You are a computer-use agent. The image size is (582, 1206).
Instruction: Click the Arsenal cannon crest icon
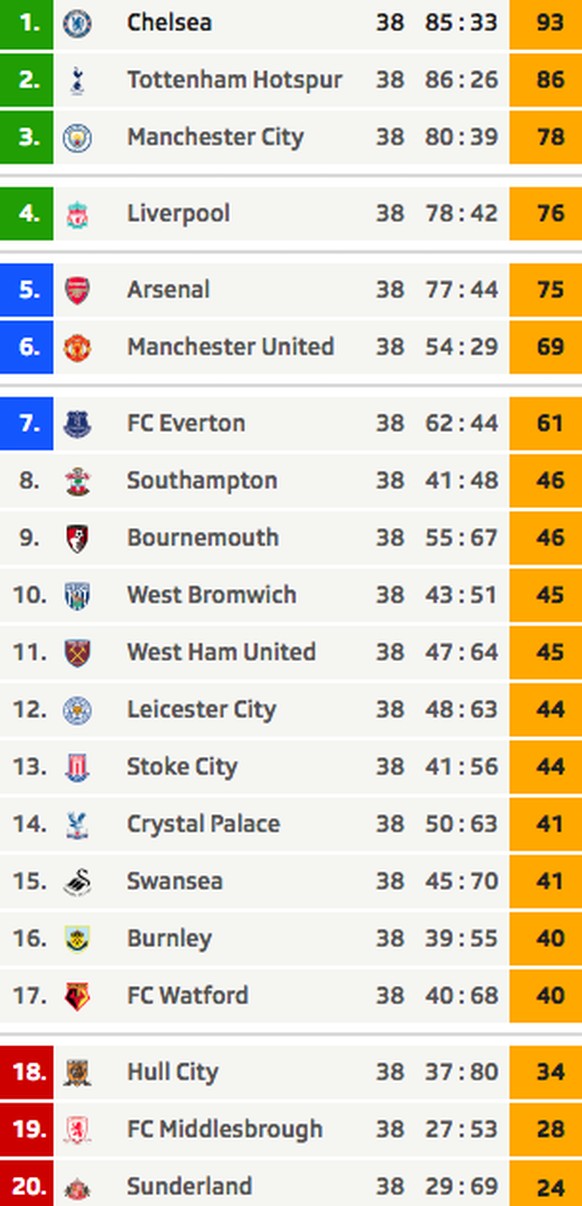pos(77,290)
